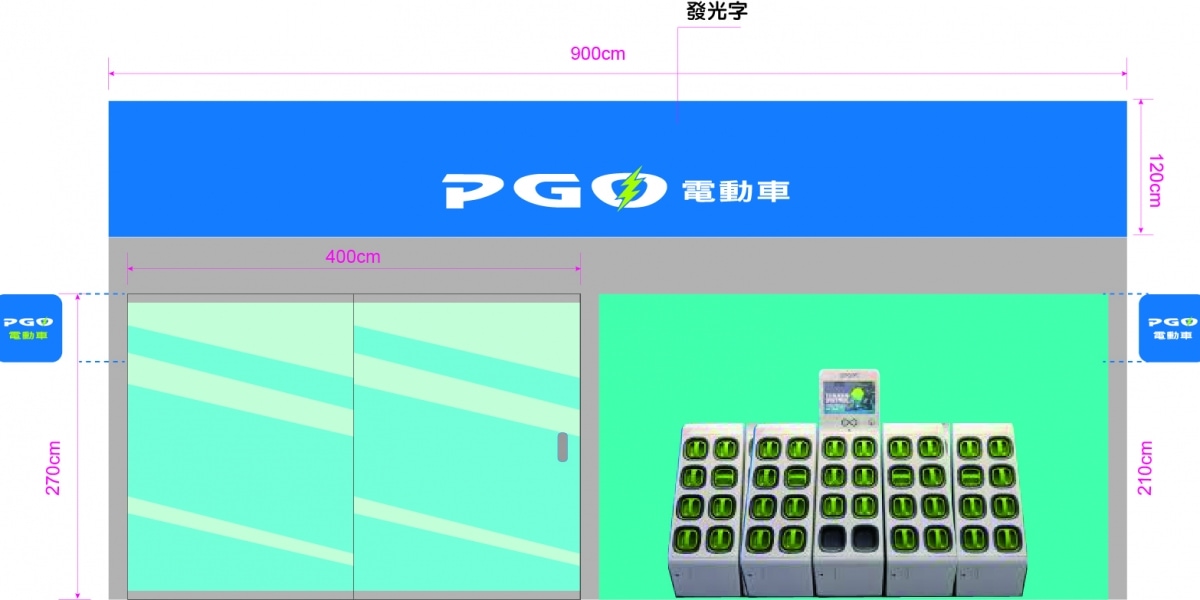
Task: Click the 電動車 text on the main sign
Action: 735,191
